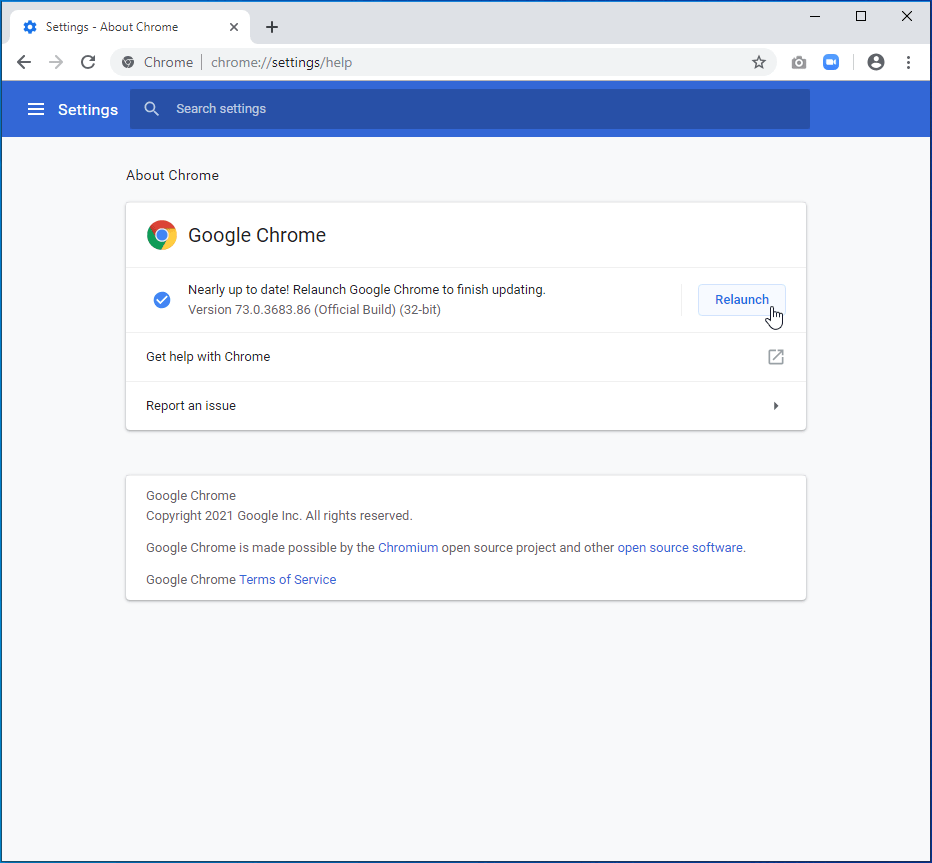Click the Chrome logo in the address bar
The width and height of the screenshot is (932, 863).
point(127,62)
